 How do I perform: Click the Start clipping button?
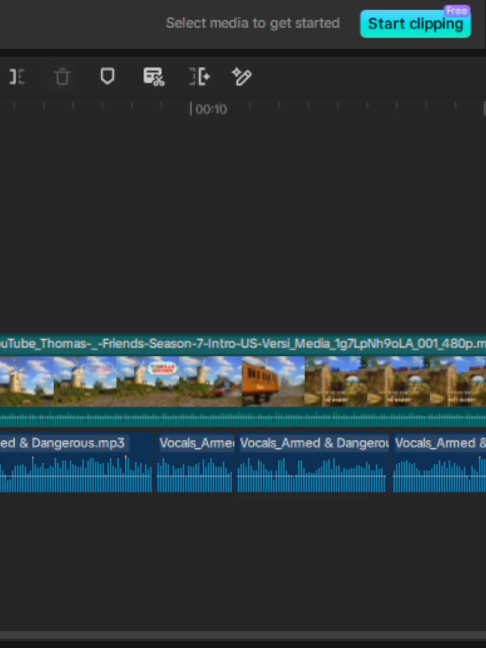point(415,24)
